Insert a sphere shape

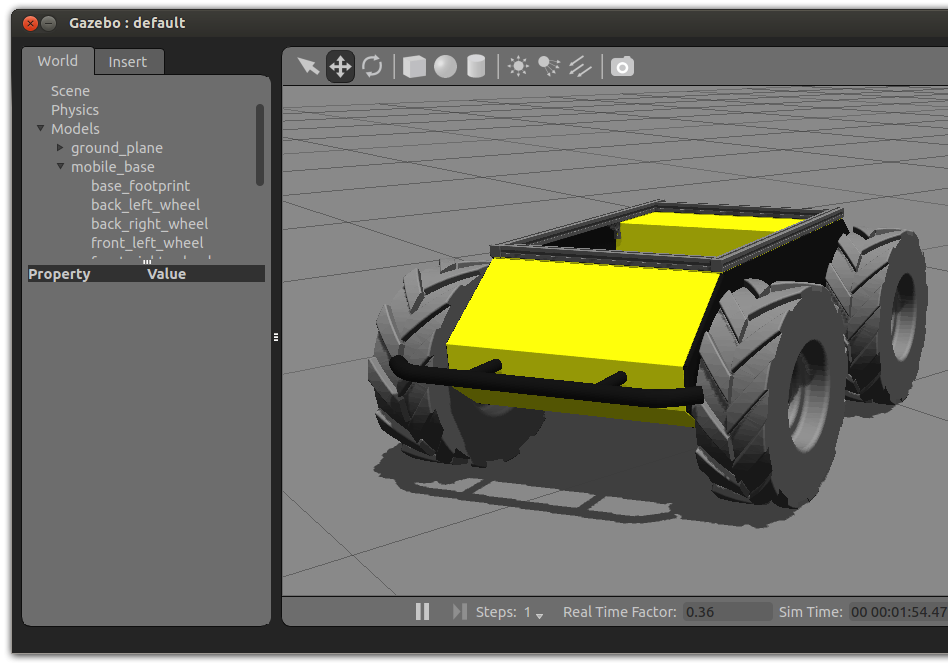click(x=445, y=67)
